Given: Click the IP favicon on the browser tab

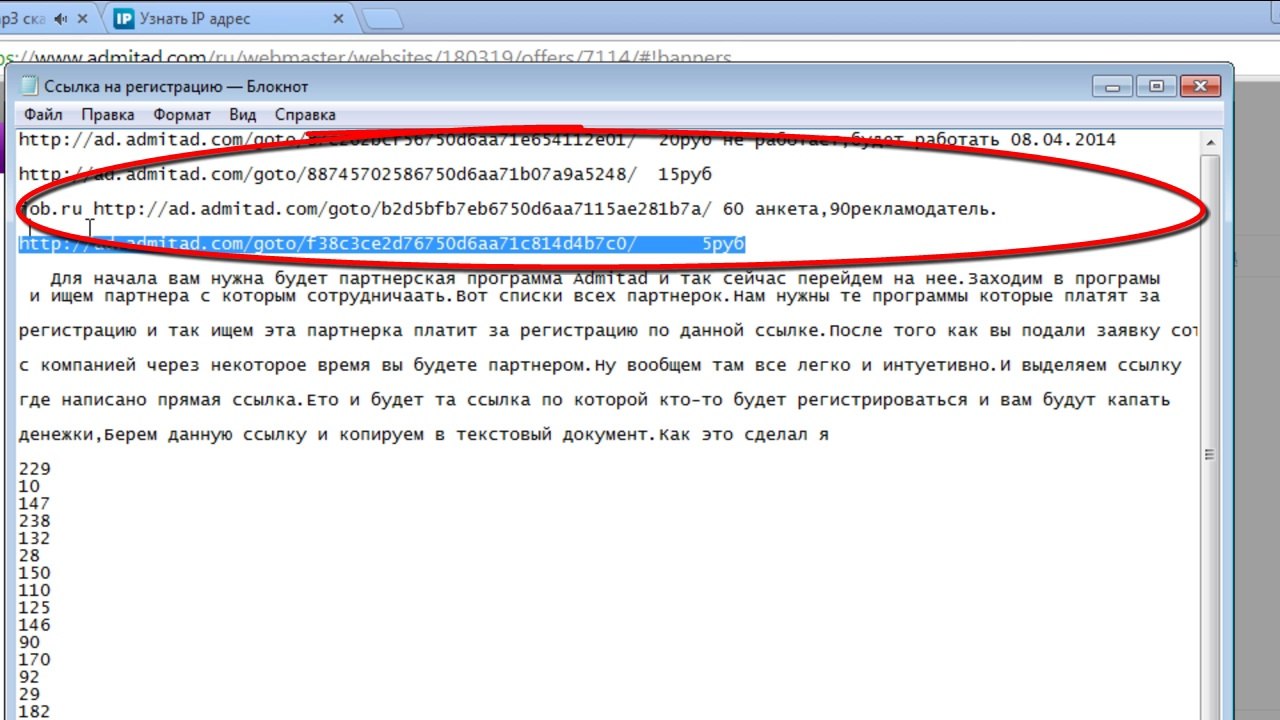Looking at the screenshot, I should pos(125,19).
